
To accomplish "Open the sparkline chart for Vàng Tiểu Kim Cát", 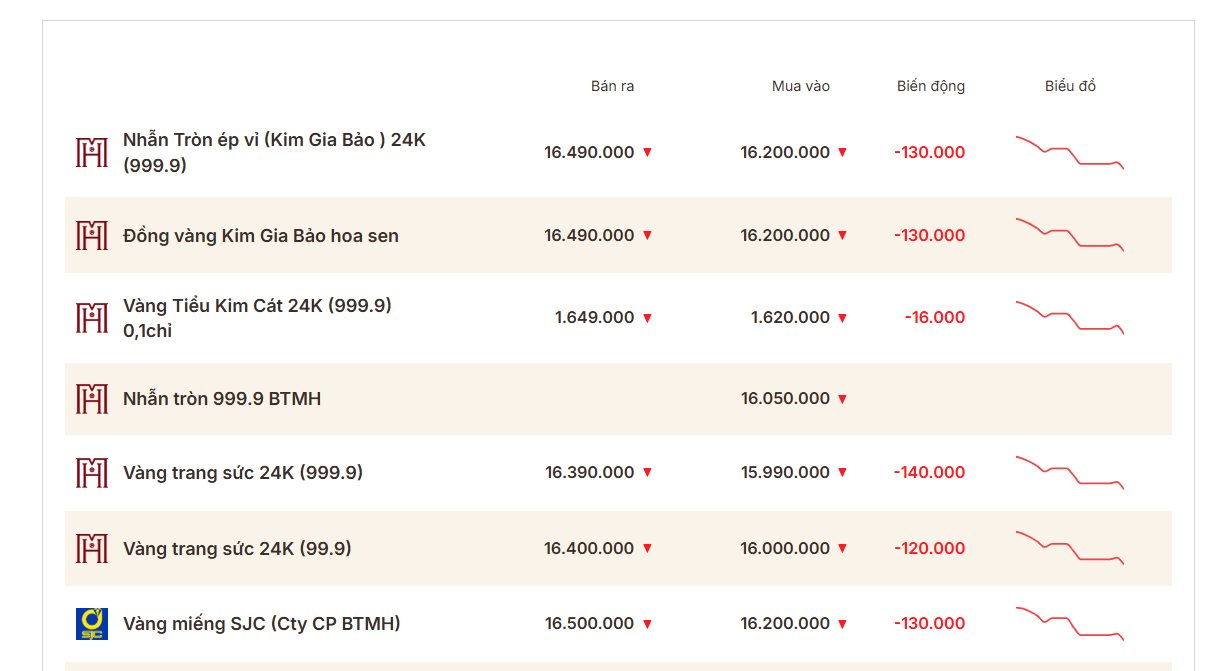I will pos(1070,317).
